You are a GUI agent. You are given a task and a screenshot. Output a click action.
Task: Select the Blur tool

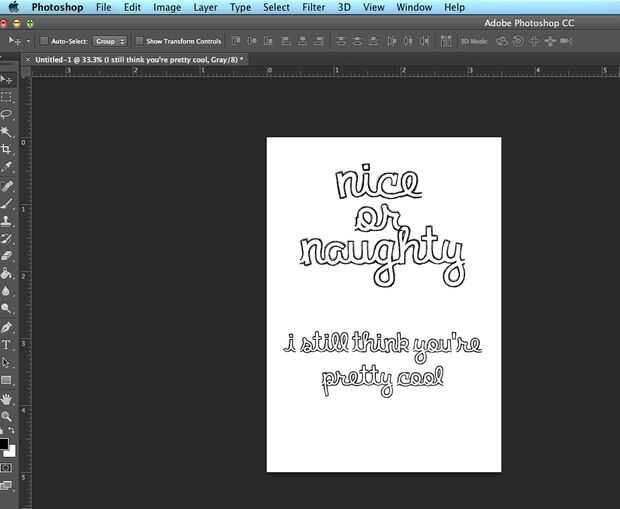[6, 291]
